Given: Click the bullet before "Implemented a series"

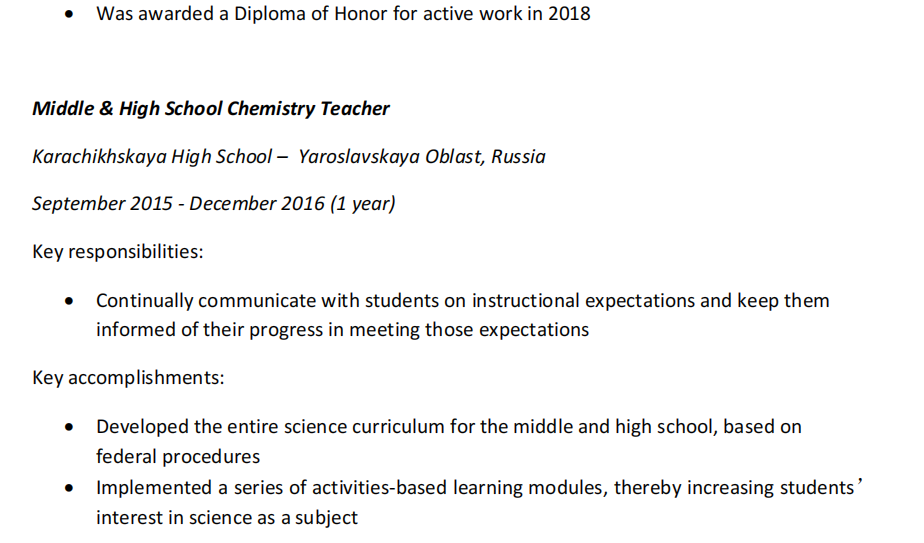Looking at the screenshot, I should point(68,489).
